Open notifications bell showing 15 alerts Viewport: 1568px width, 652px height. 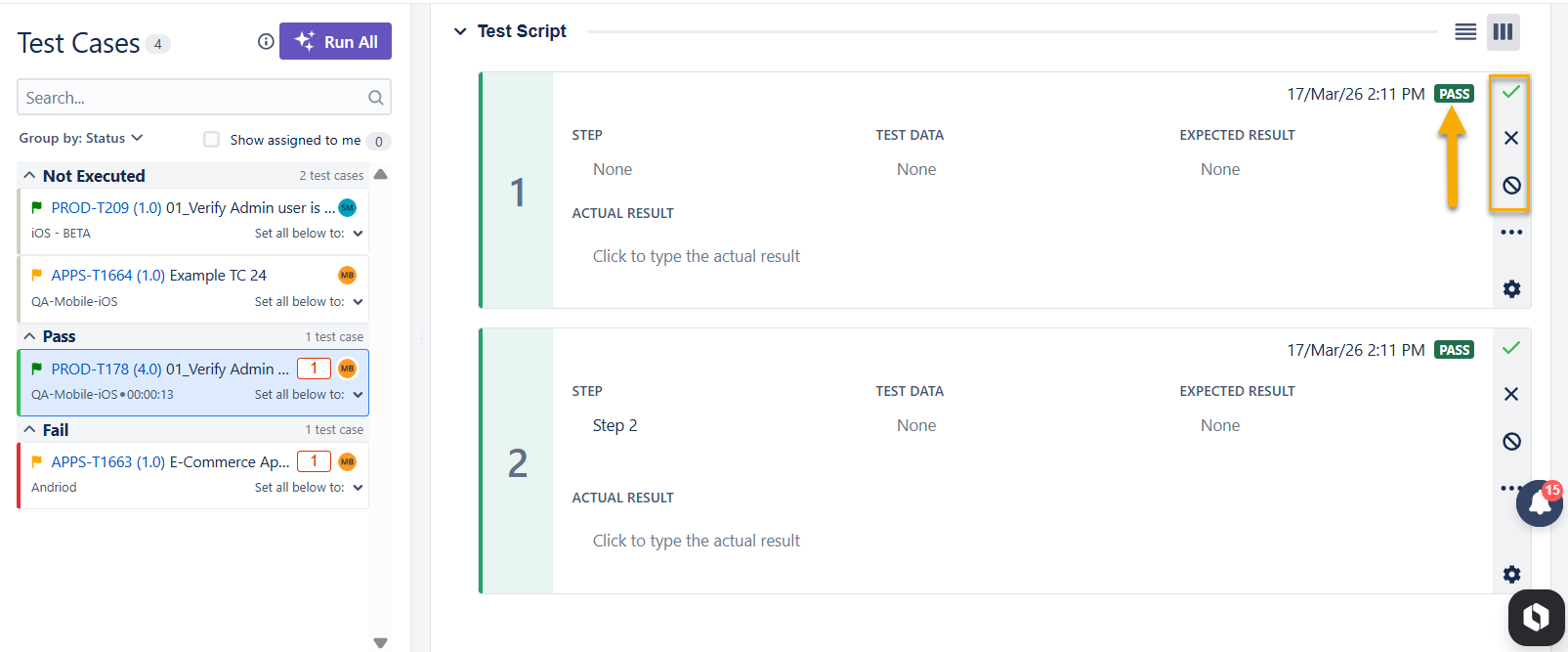pyautogui.click(x=1539, y=502)
